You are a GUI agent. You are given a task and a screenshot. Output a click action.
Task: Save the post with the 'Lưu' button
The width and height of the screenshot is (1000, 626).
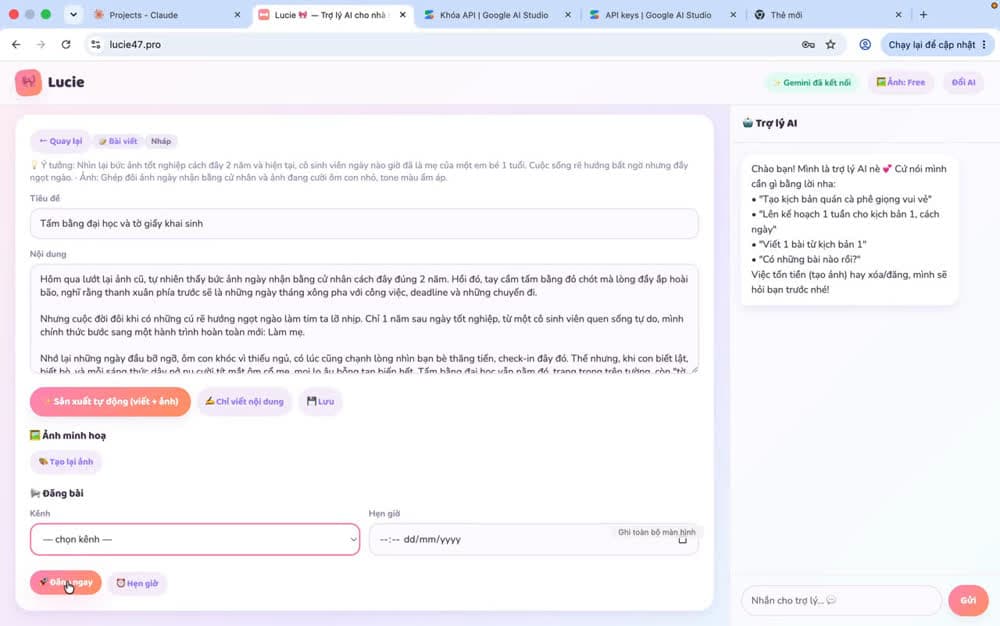click(320, 402)
